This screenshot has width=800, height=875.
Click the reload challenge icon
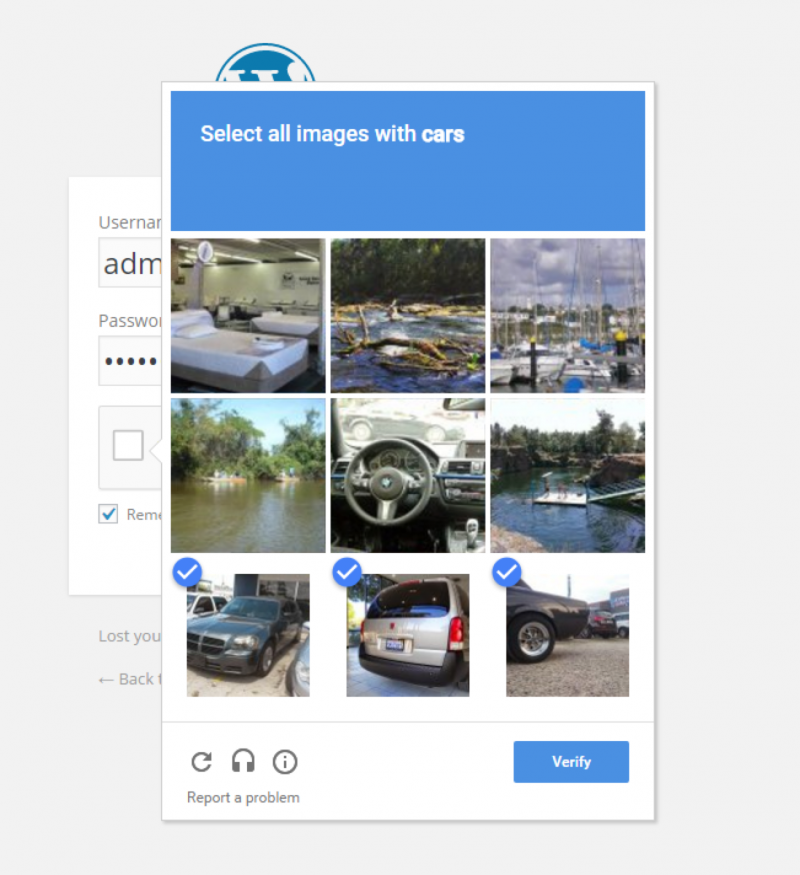pyautogui.click(x=201, y=762)
